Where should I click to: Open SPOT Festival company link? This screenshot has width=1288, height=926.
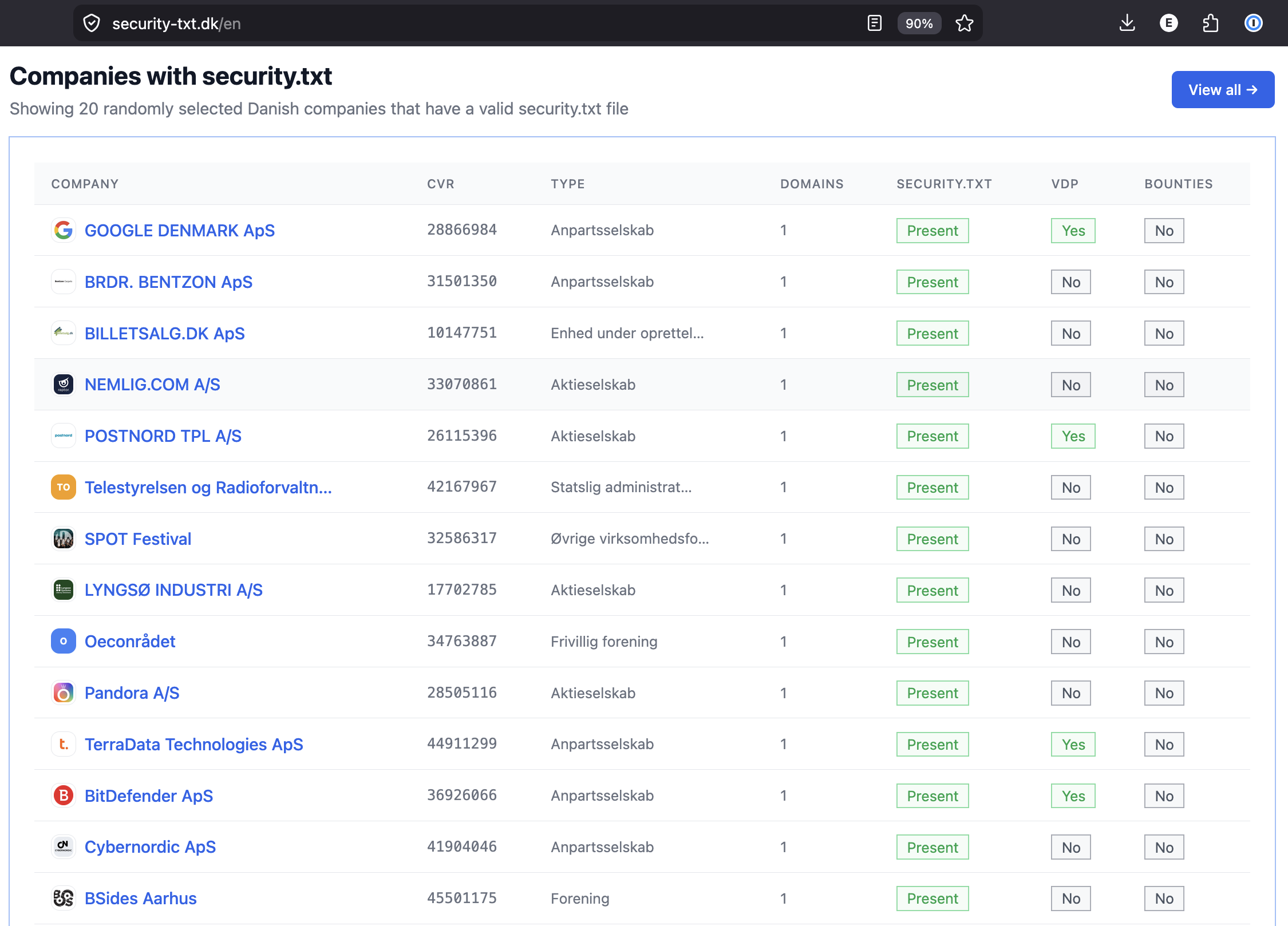click(138, 539)
